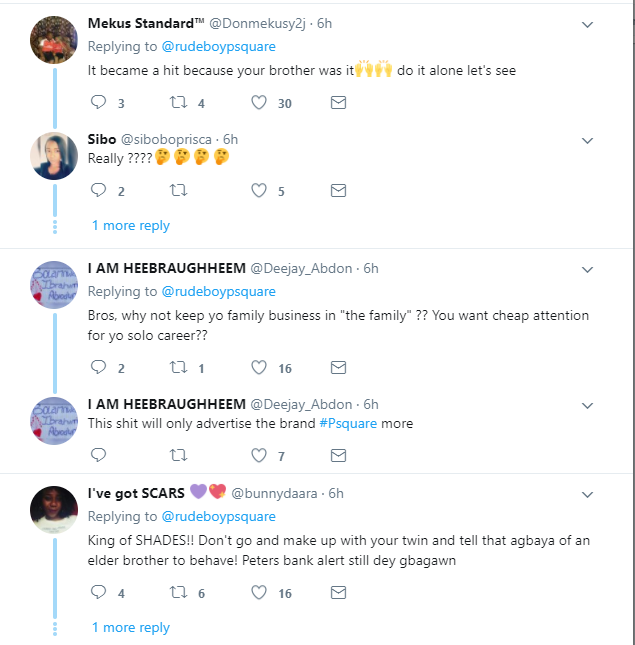
Task: Reply to Sibo's tweet
Action: (x=98, y=190)
